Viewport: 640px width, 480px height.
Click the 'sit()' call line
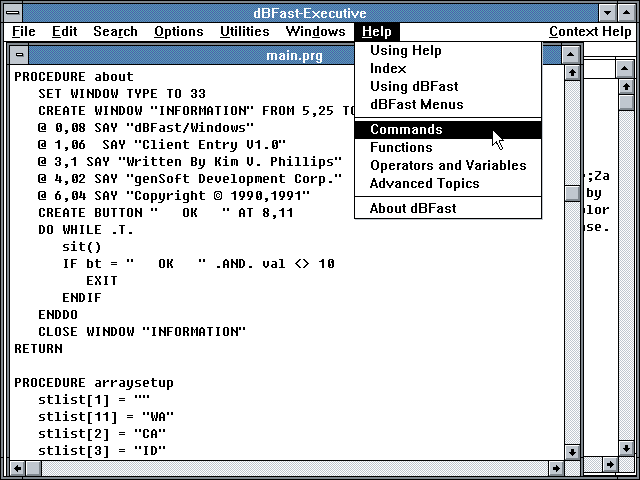(x=82, y=247)
